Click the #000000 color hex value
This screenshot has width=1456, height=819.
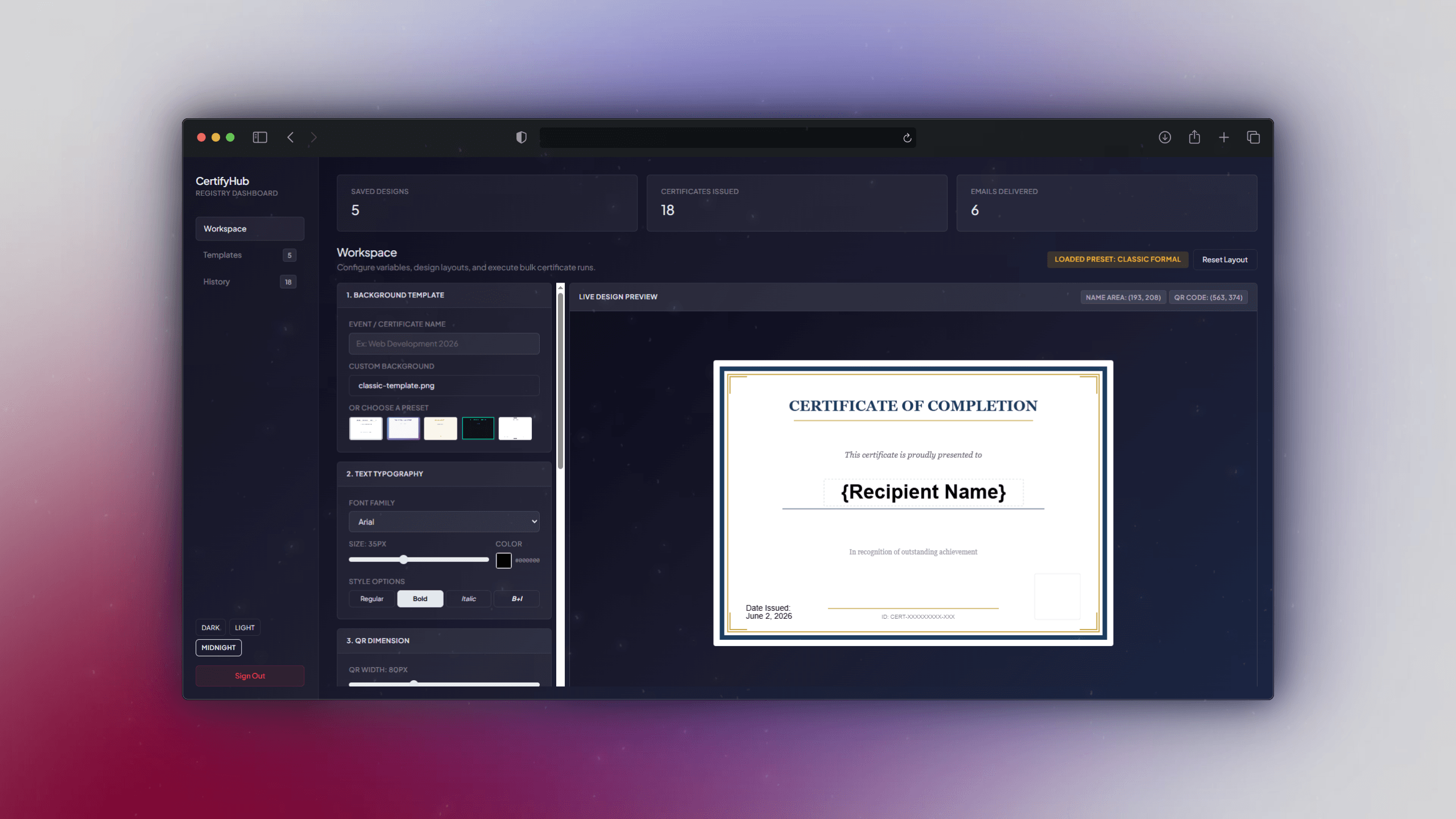tap(527, 560)
